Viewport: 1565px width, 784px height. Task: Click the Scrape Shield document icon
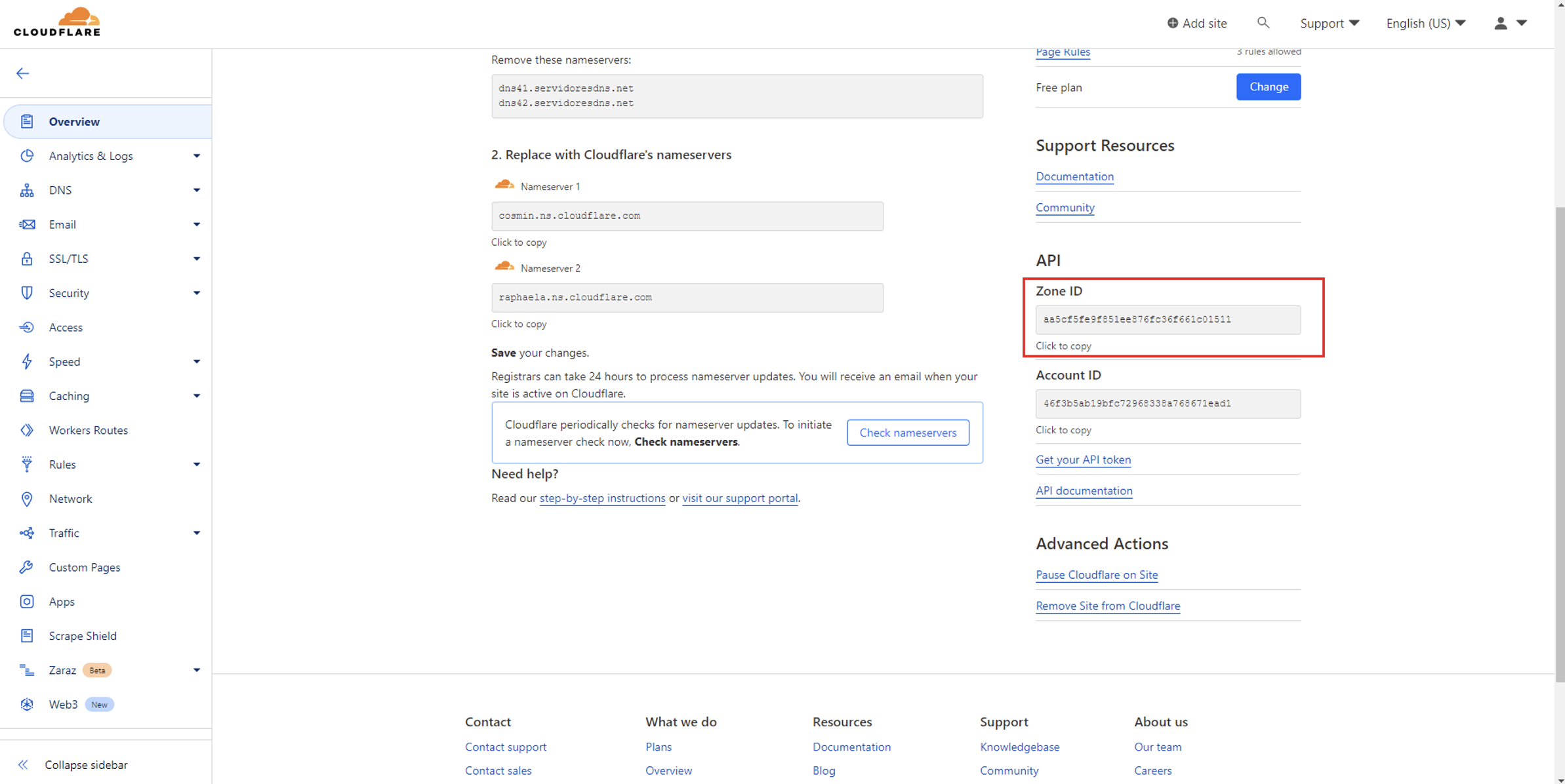[27, 636]
